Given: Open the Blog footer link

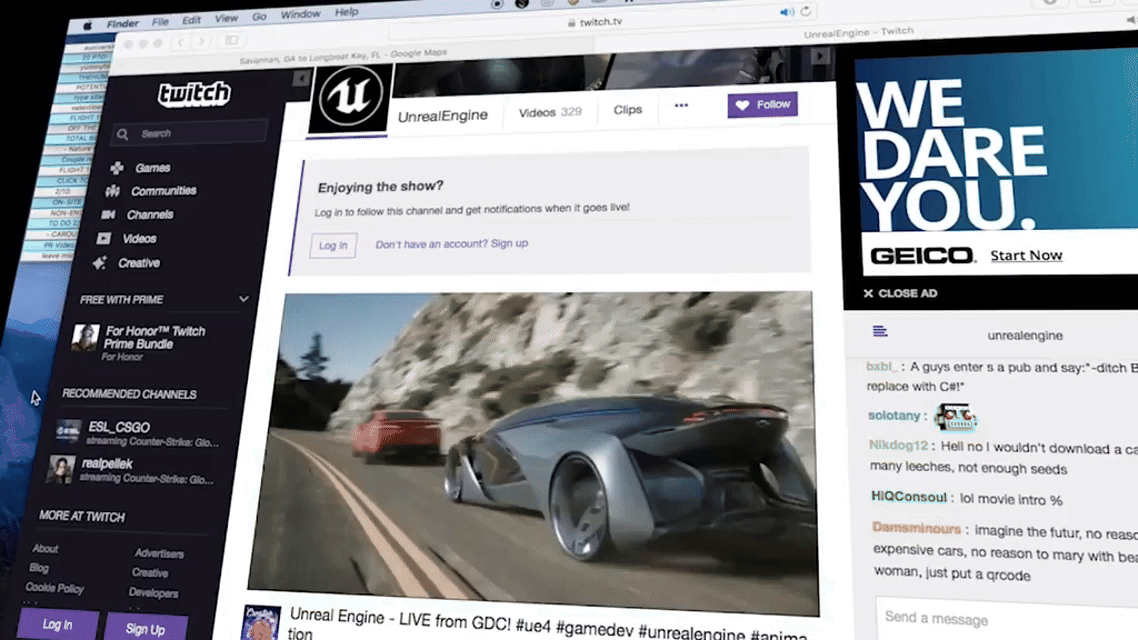Looking at the screenshot, I should (39, 567).
